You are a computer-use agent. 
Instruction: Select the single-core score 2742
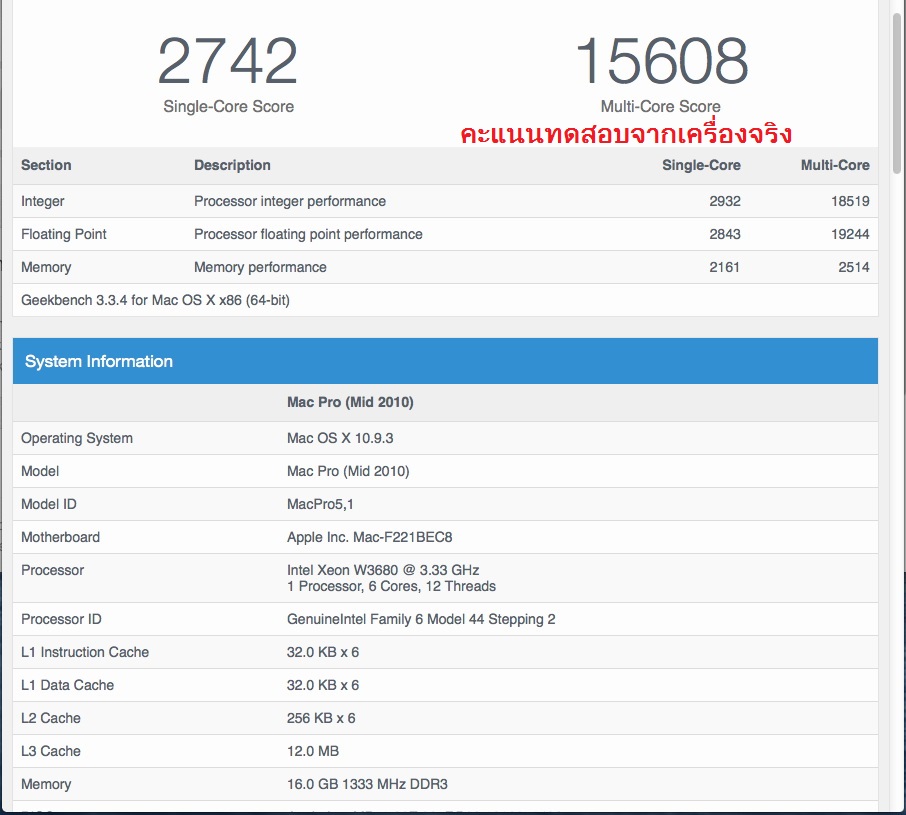tap(228, 61)
